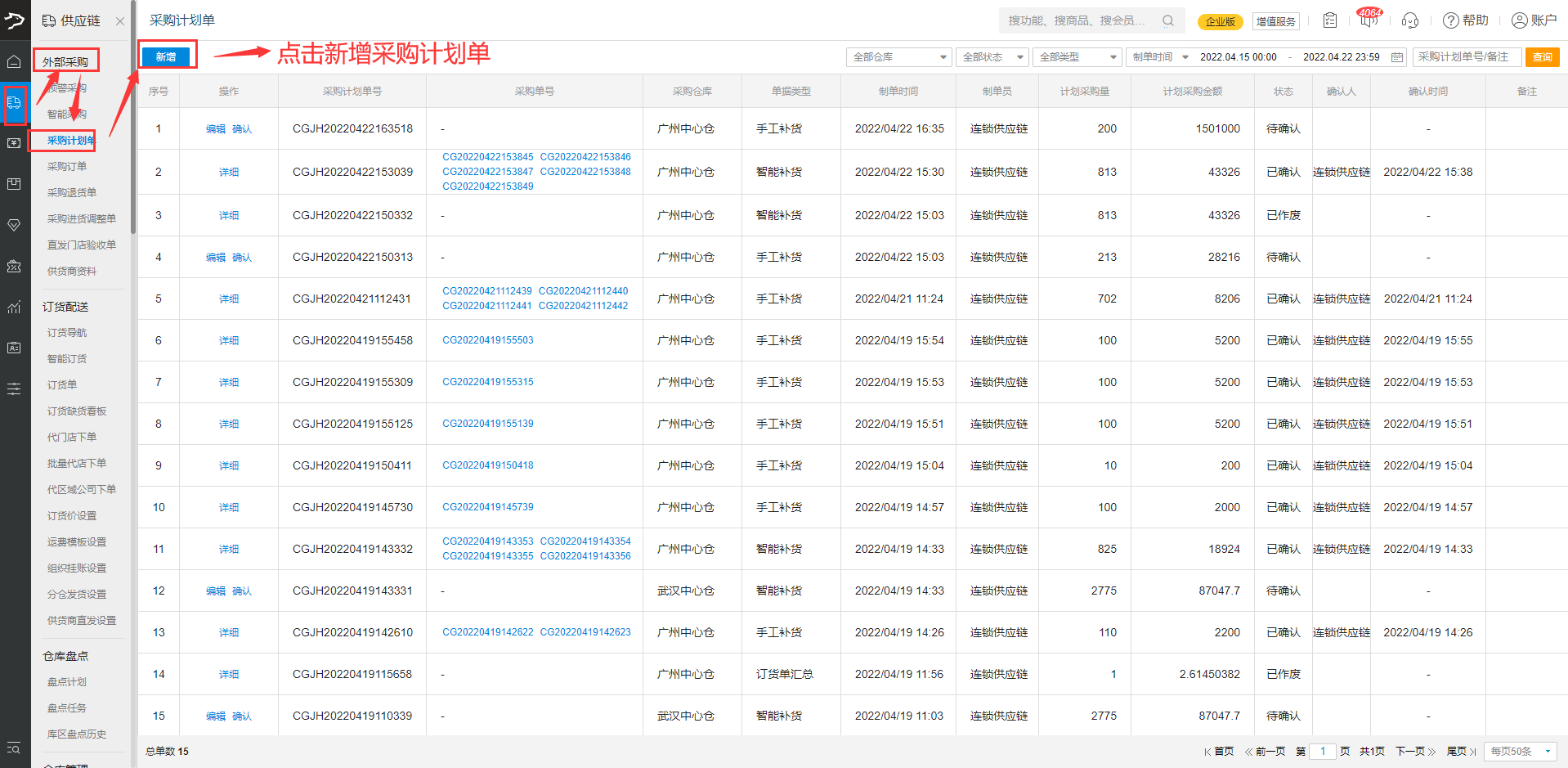Click the page number input box
1568x768 pixels.
(1323, 751)
